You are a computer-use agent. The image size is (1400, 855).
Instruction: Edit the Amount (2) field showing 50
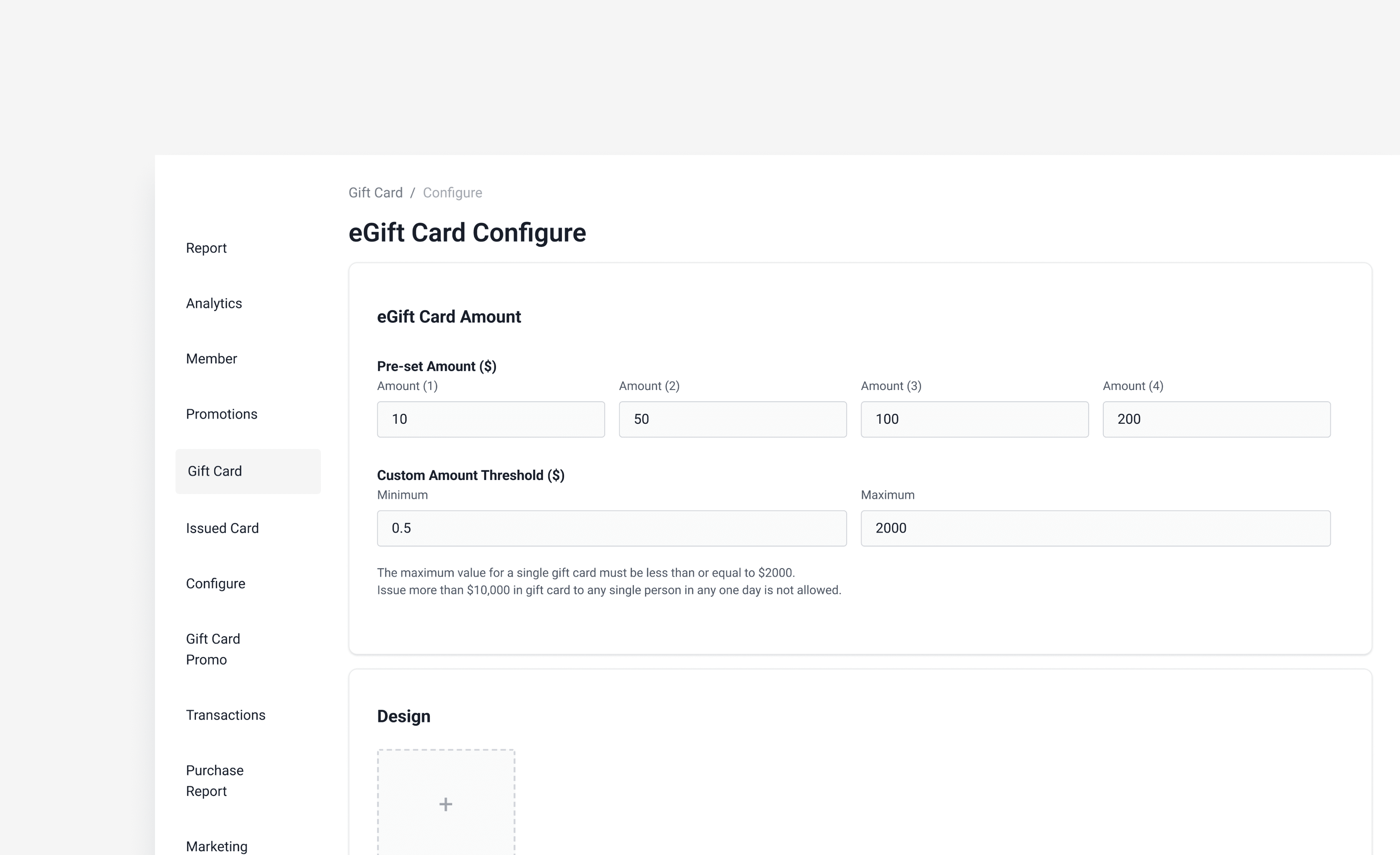click(x=732, y=419)
